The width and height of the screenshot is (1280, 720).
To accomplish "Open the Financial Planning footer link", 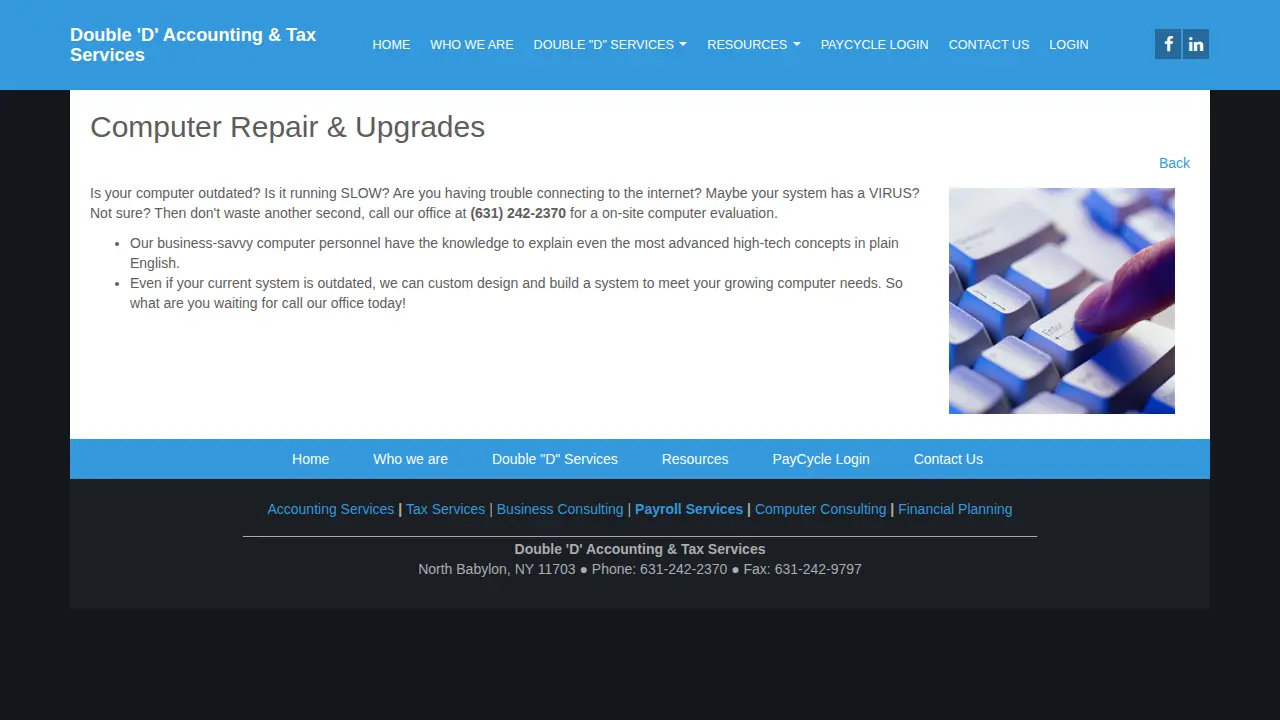I will click(x=955, y=509).
